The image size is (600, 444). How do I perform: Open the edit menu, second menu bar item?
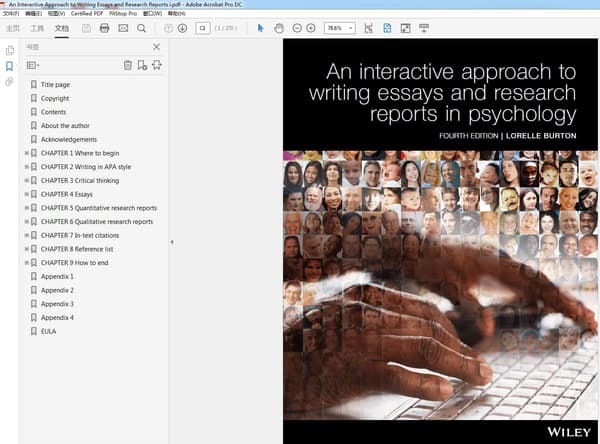coord(33,13)
